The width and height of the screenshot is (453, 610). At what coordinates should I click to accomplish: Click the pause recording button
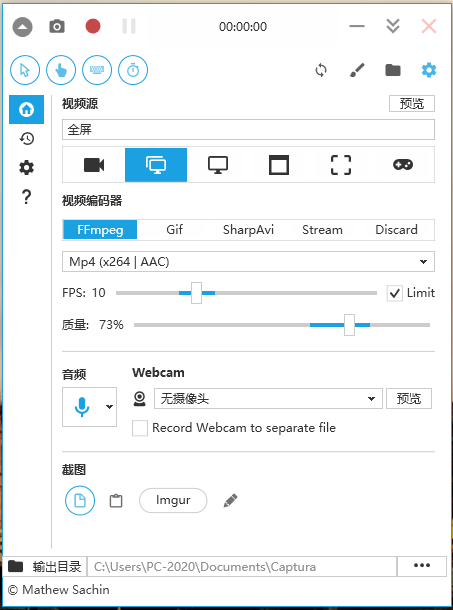(x=129, y=26)
